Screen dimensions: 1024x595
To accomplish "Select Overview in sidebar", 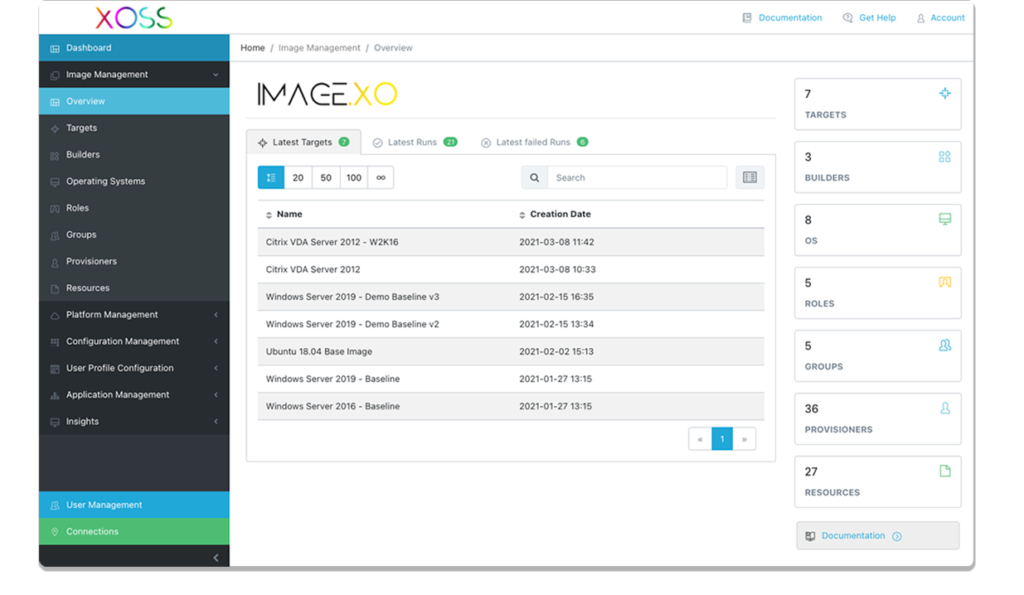I will pyautogui.click(x=134, y=101).
